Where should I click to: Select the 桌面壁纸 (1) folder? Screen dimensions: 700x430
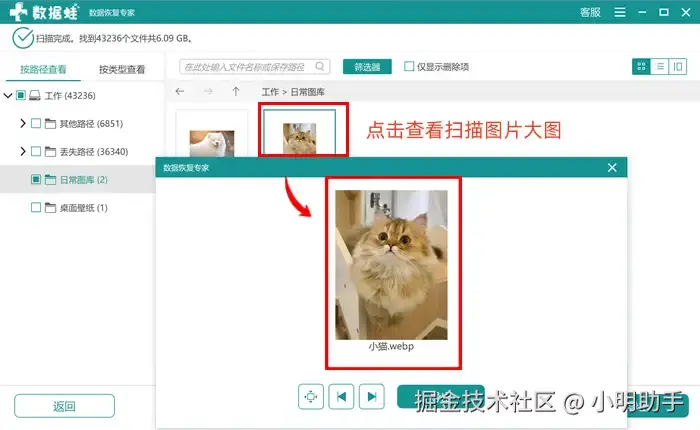(x=83, y=208)
